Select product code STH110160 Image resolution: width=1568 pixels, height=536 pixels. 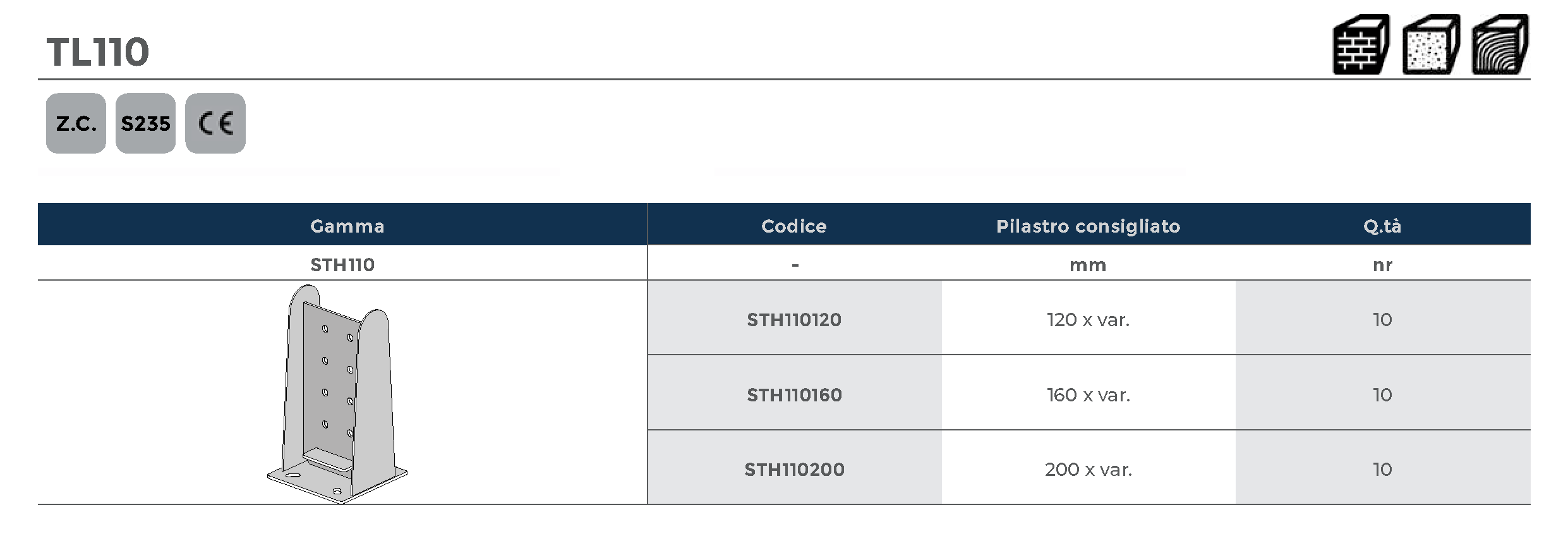(x=794, y=395)
